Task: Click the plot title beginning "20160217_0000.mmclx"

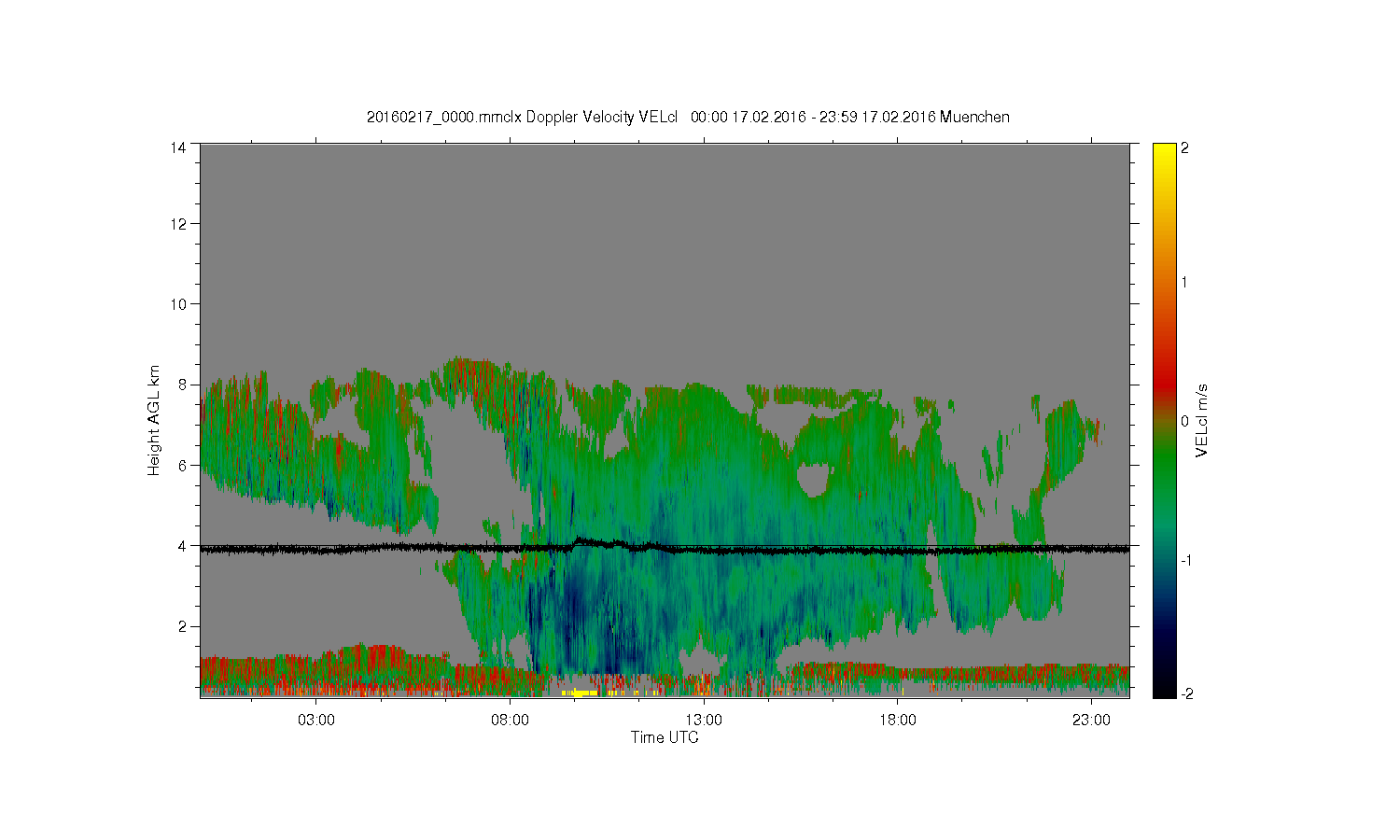Action: (x=688, y=117)
